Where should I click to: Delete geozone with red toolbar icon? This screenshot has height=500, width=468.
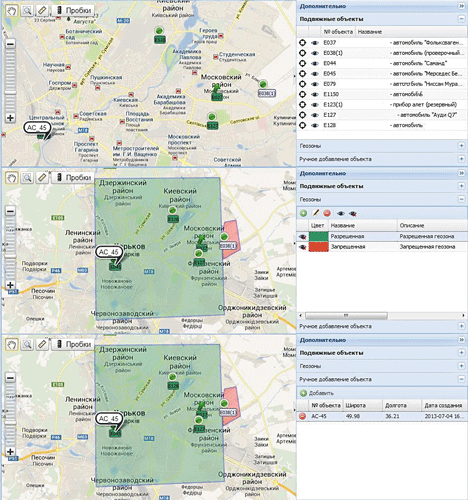327,213
